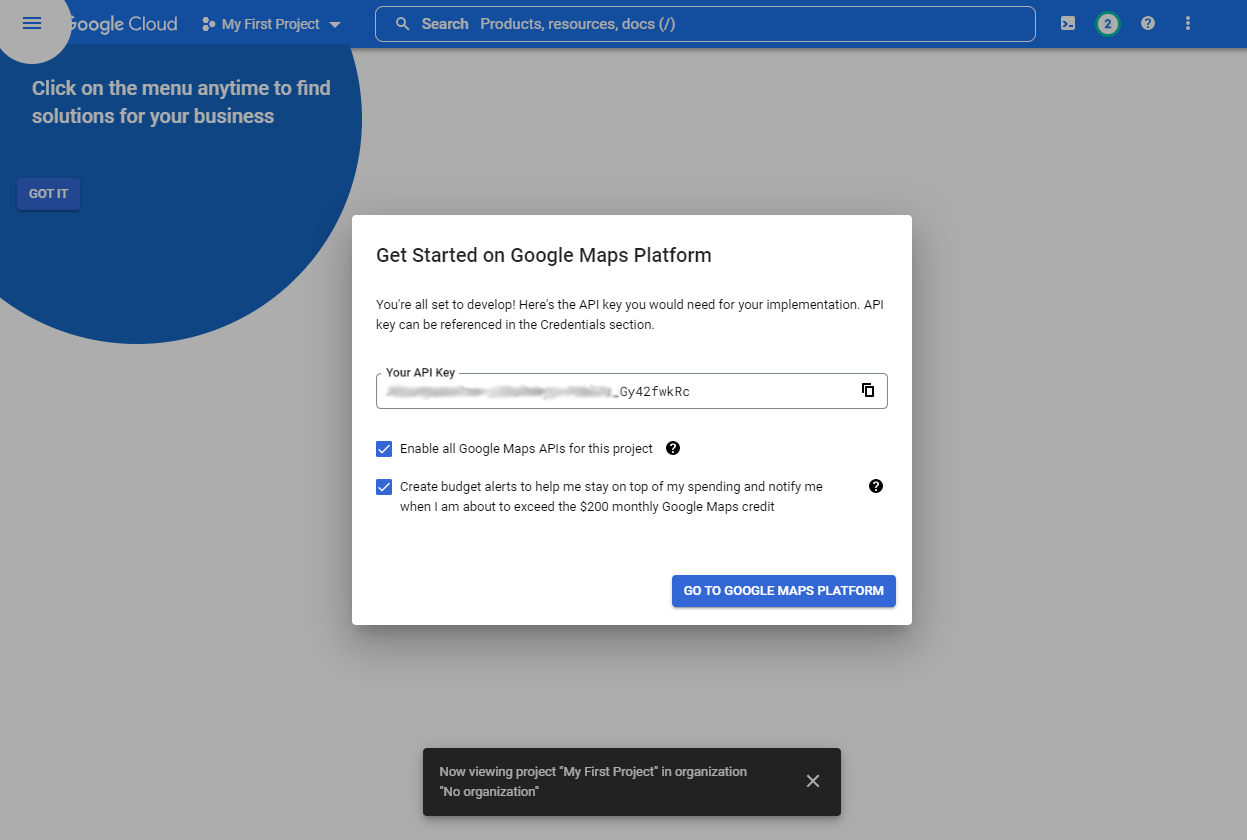Open the help question mark menu
The height and width of the screenshot is (840, 1247).
[x=1148, y=23]
